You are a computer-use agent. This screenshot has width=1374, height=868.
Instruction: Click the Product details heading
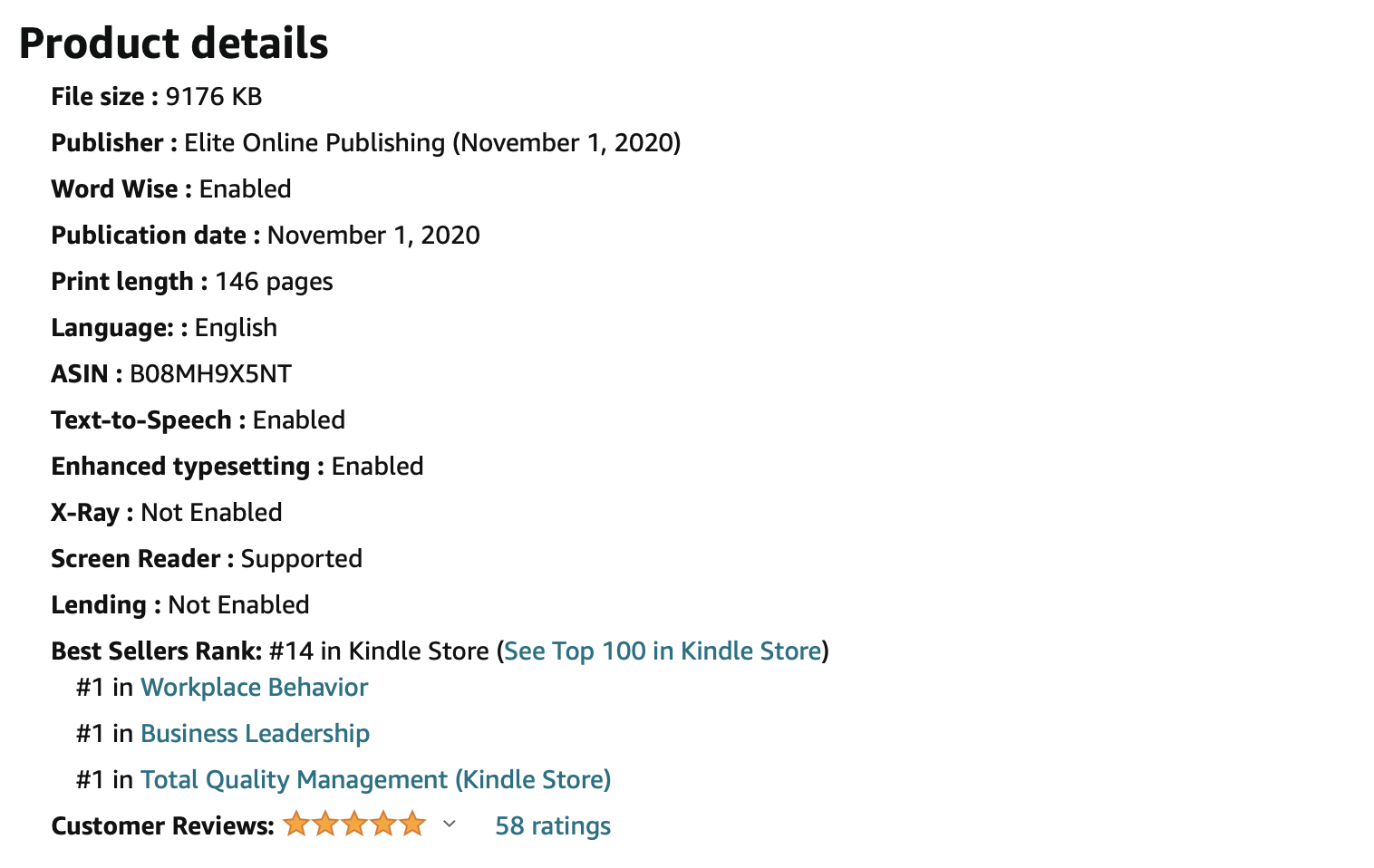[173, 43]
